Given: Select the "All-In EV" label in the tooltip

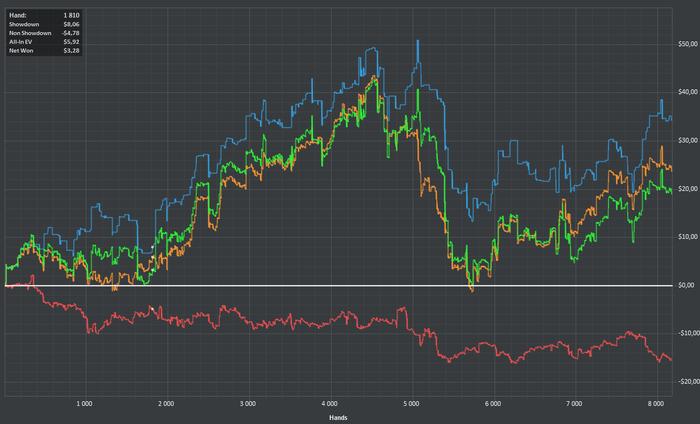Looking at the screenshot, I should 21,42.
